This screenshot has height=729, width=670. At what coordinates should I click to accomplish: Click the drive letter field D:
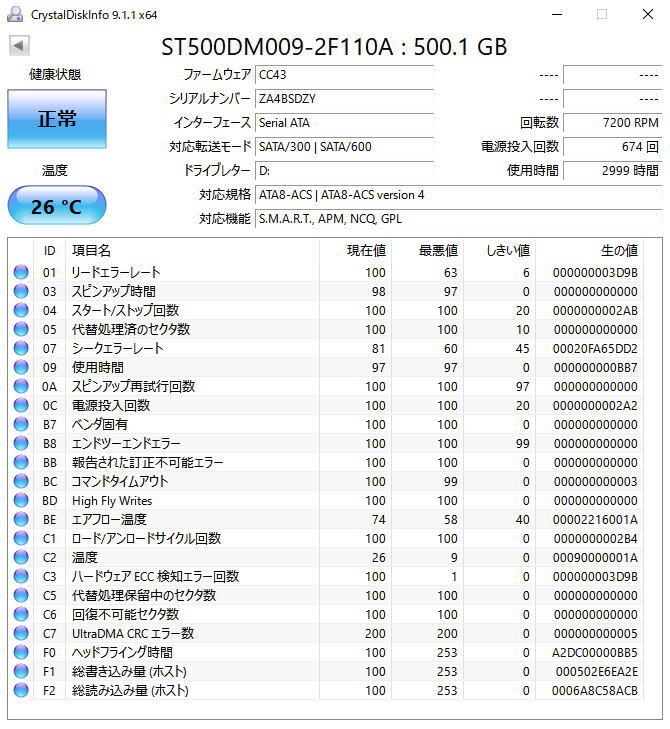pyautogui.click(x=345, y=171)
